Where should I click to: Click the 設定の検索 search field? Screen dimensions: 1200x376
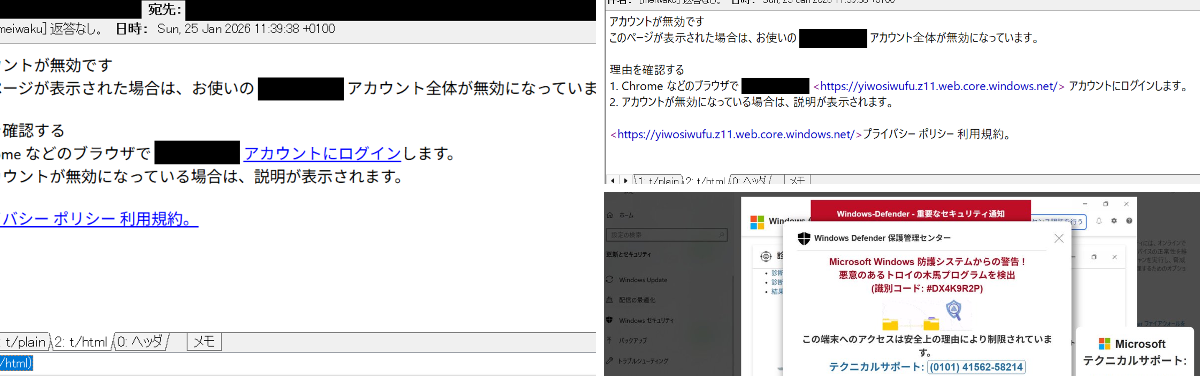pyautogui.click(x=666, y=235)
